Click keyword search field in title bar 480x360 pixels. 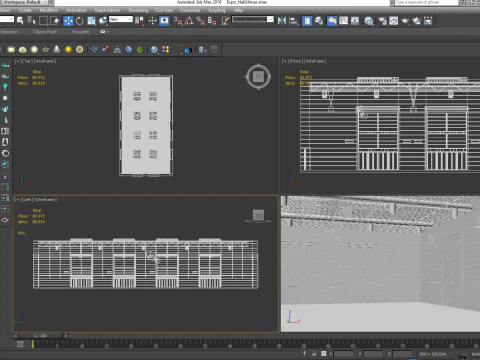pyautogui.click(x=426, y=2)
